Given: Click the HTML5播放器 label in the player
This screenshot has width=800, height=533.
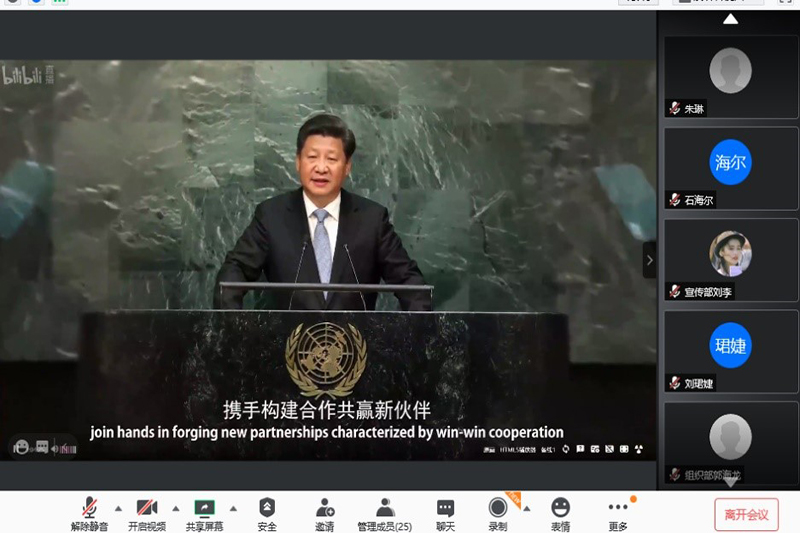Looking at the screenshot, I should (x=518, y=450).
